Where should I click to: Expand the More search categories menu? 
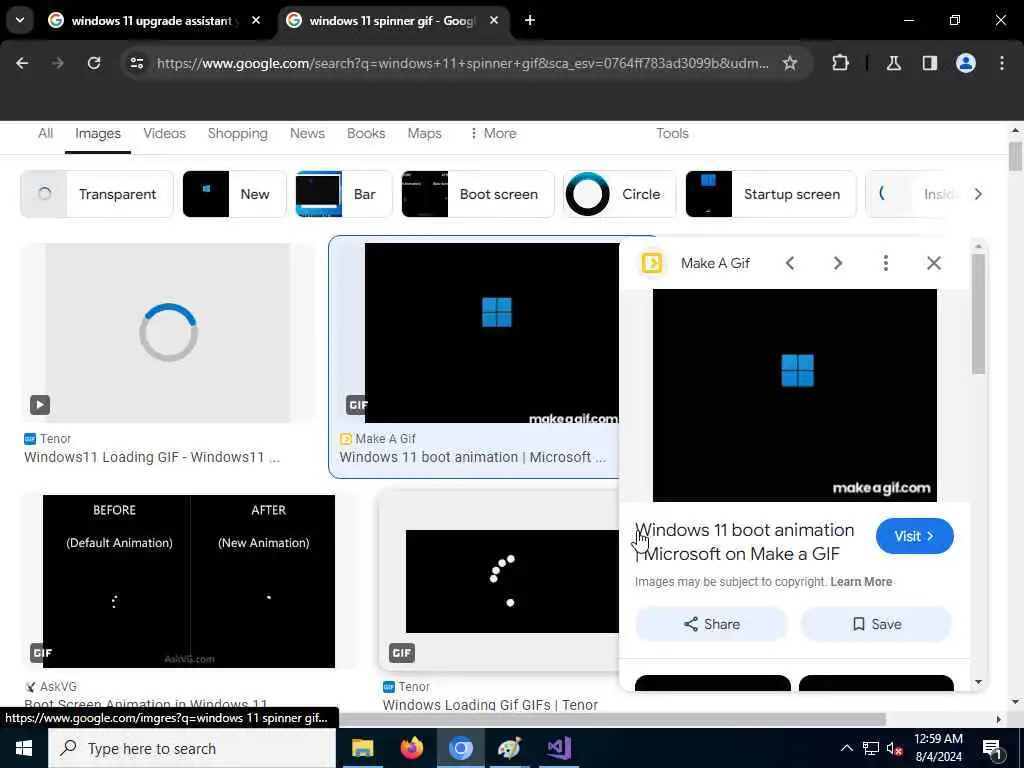[493, 133]
